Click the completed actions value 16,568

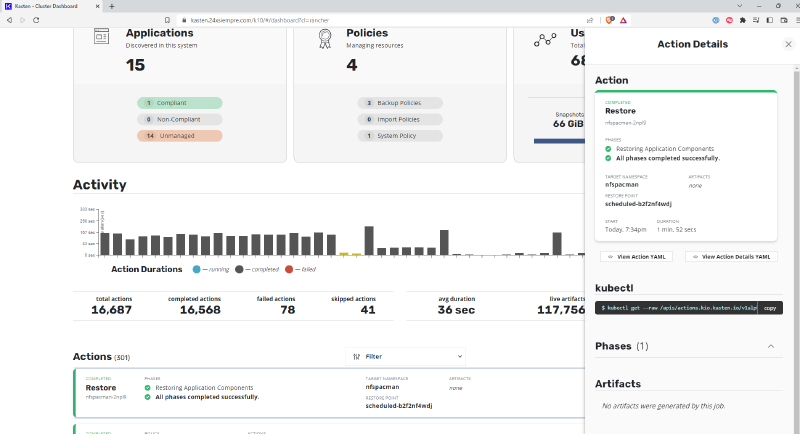click(200, 310)
